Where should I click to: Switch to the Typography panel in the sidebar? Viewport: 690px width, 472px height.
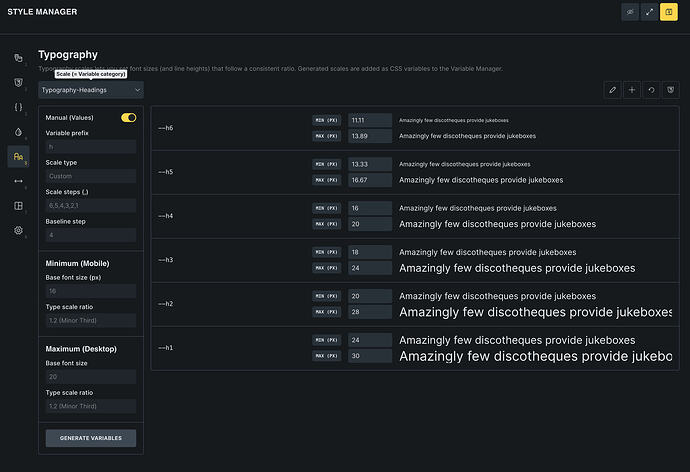point(18,156)
